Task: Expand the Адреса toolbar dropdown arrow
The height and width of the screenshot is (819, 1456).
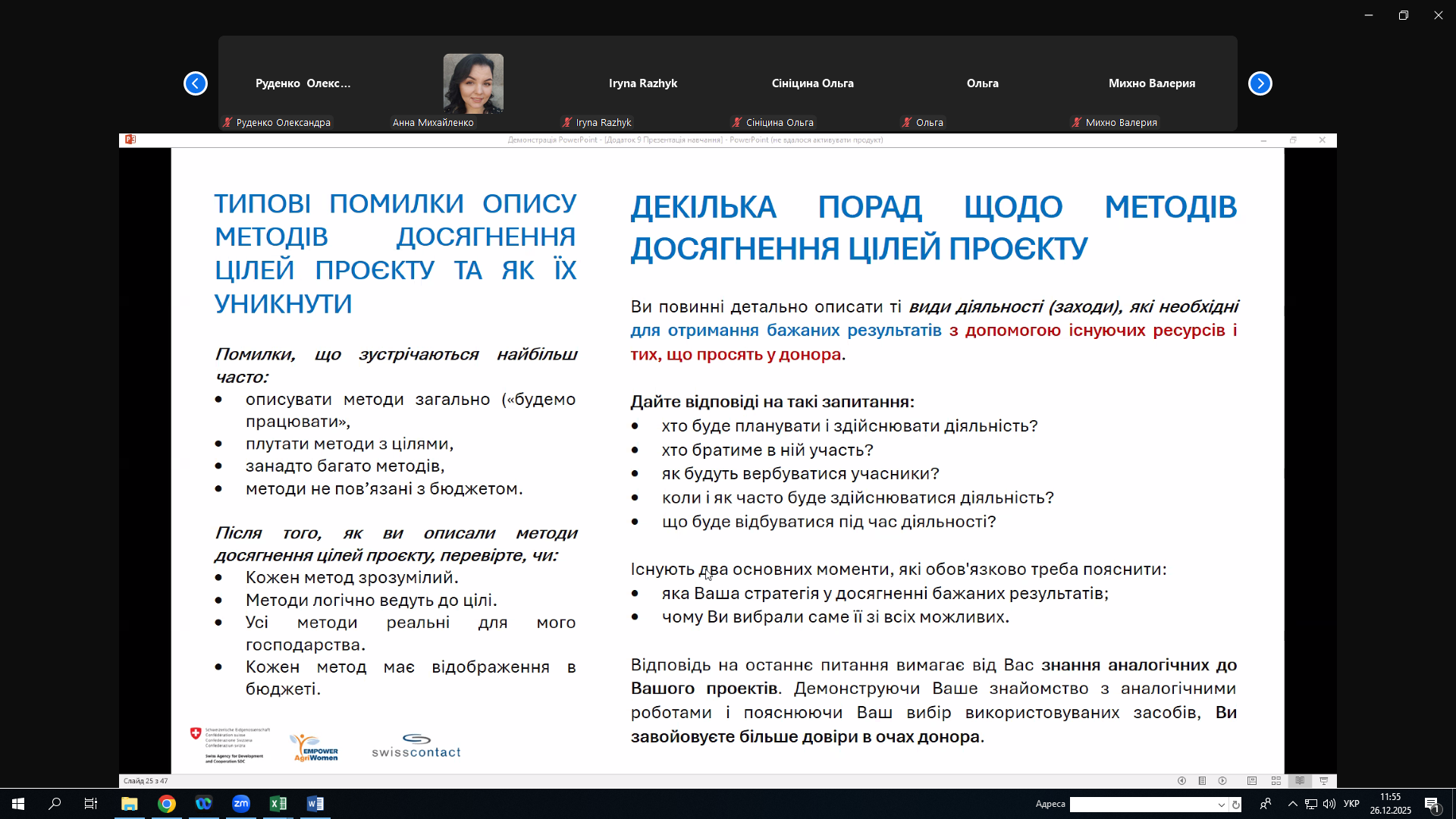Action: pos(1221,805)
